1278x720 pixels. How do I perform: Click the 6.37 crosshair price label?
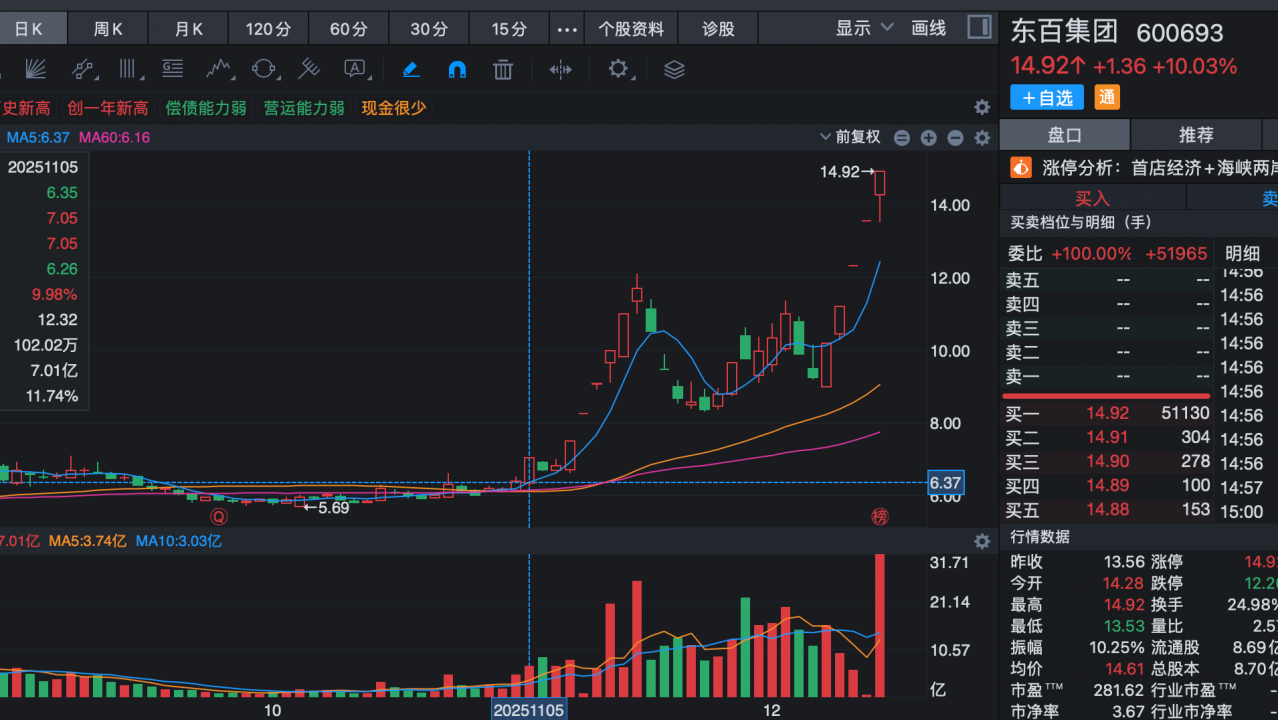coord(946,483)
